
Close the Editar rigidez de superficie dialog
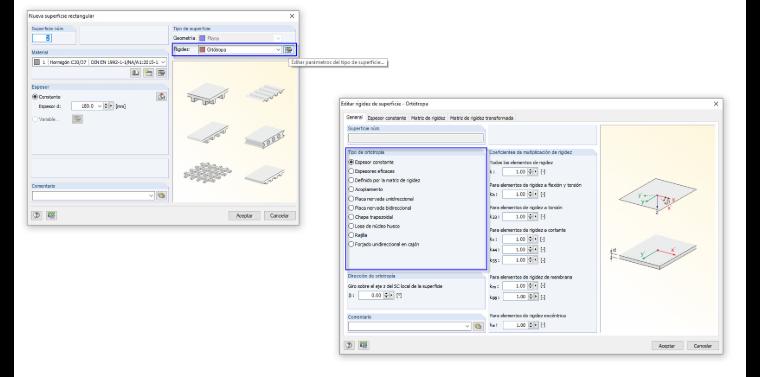[716, 104]
